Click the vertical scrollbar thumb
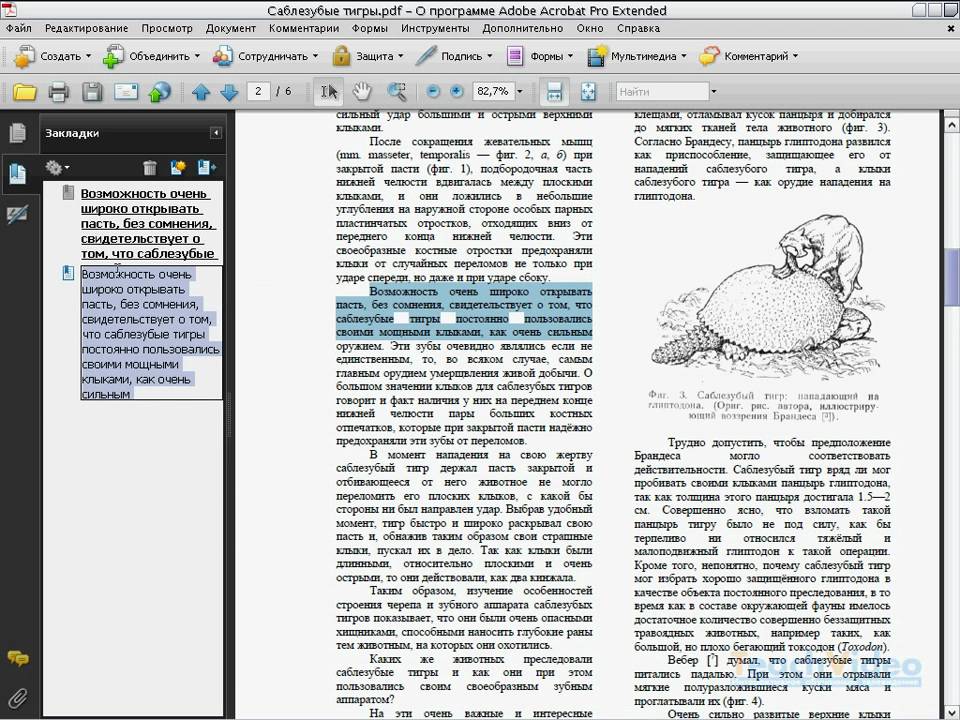 pos(952,276)
